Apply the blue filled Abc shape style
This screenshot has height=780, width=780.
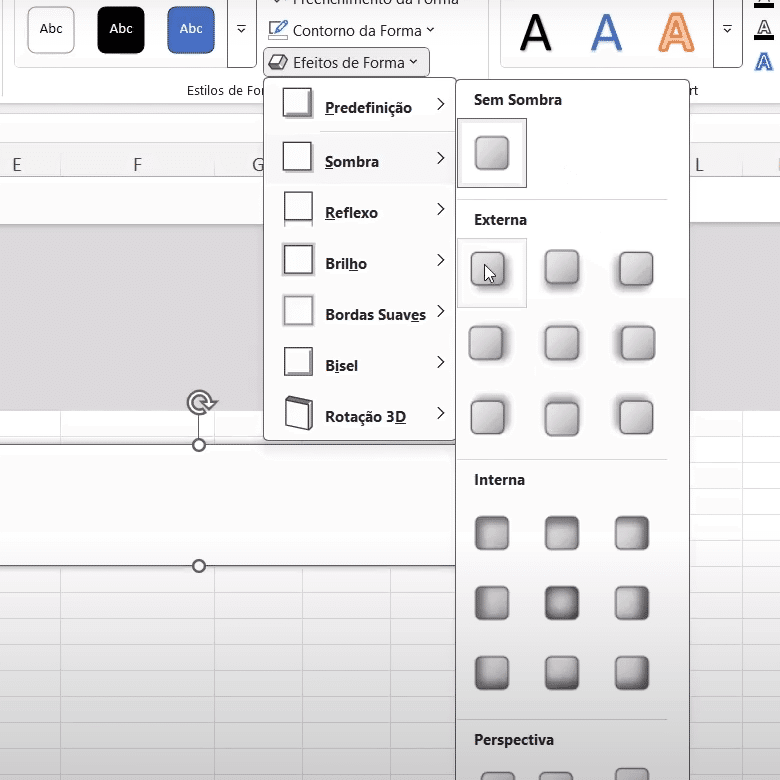(x=191, y=30)
